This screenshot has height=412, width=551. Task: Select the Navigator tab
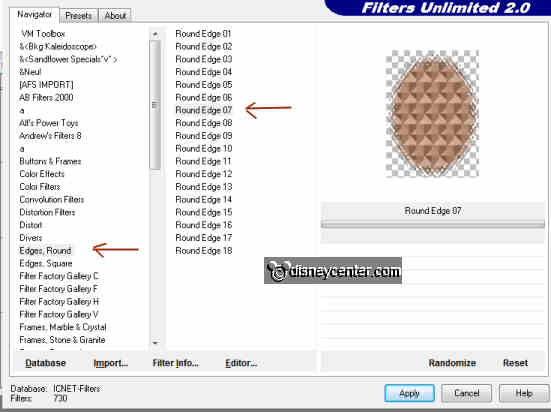[x=34, y=14]
